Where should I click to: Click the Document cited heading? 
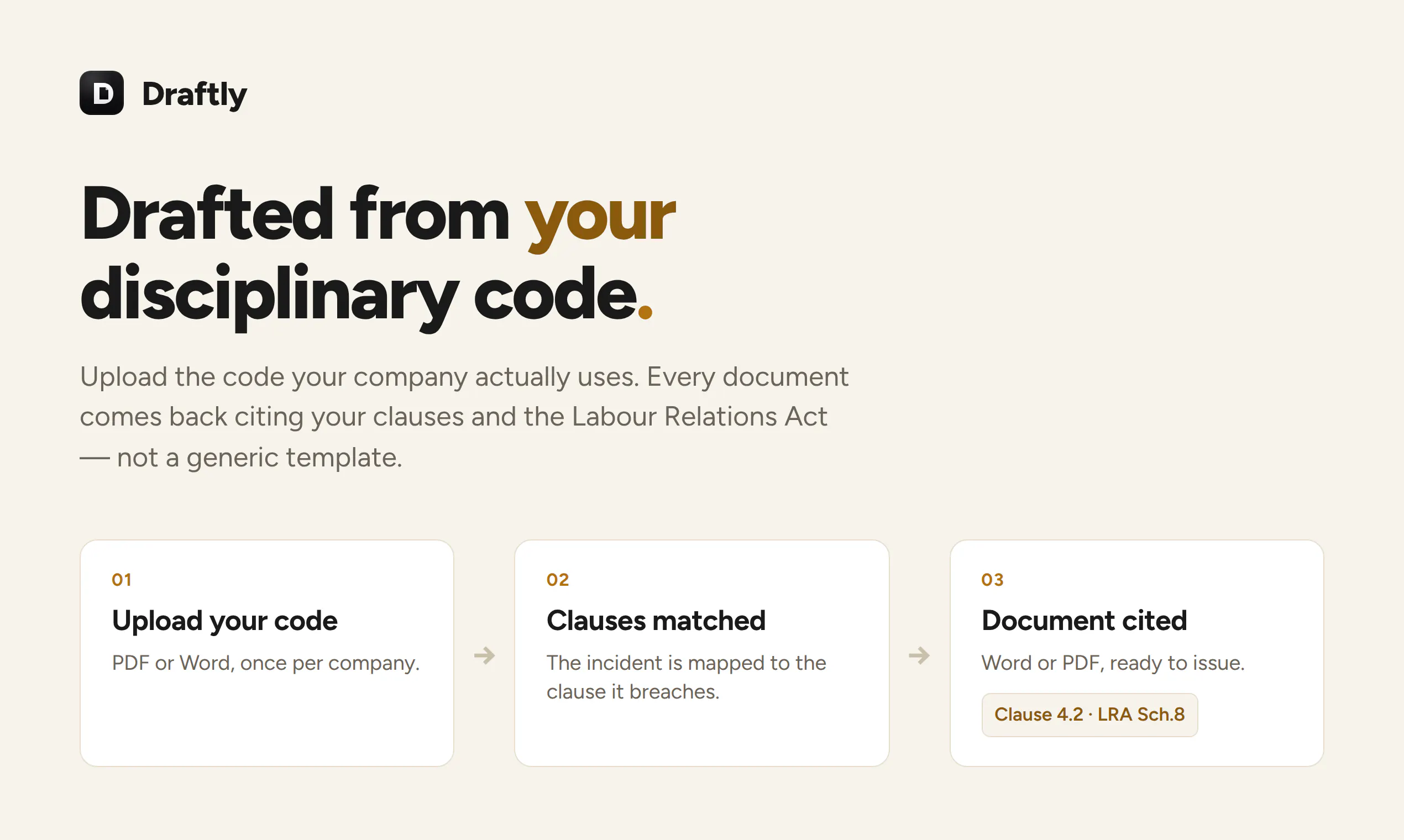click(x=1084, y=621)
